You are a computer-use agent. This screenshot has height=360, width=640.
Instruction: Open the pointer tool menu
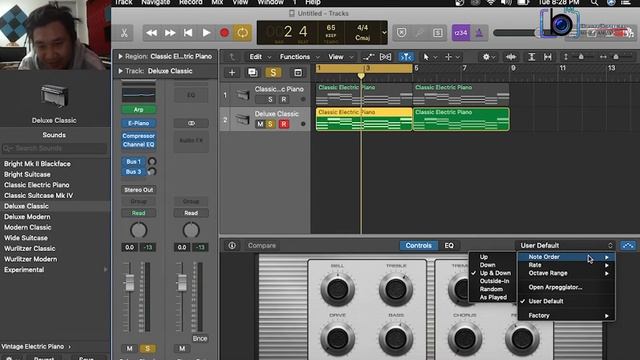pos(429,57)
